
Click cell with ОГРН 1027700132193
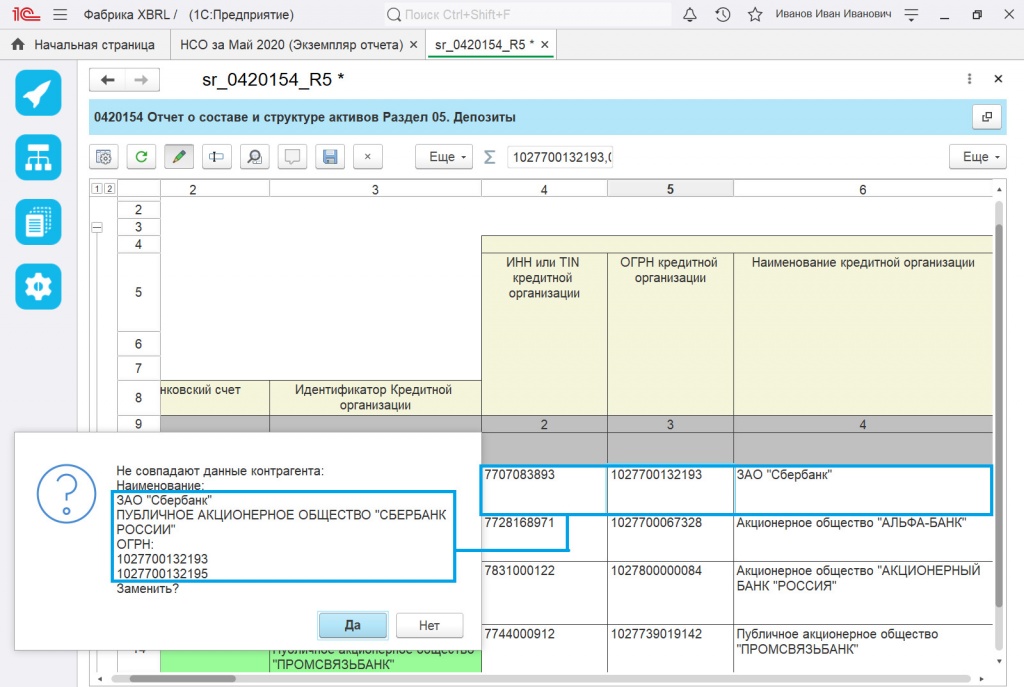coord(670,489)
